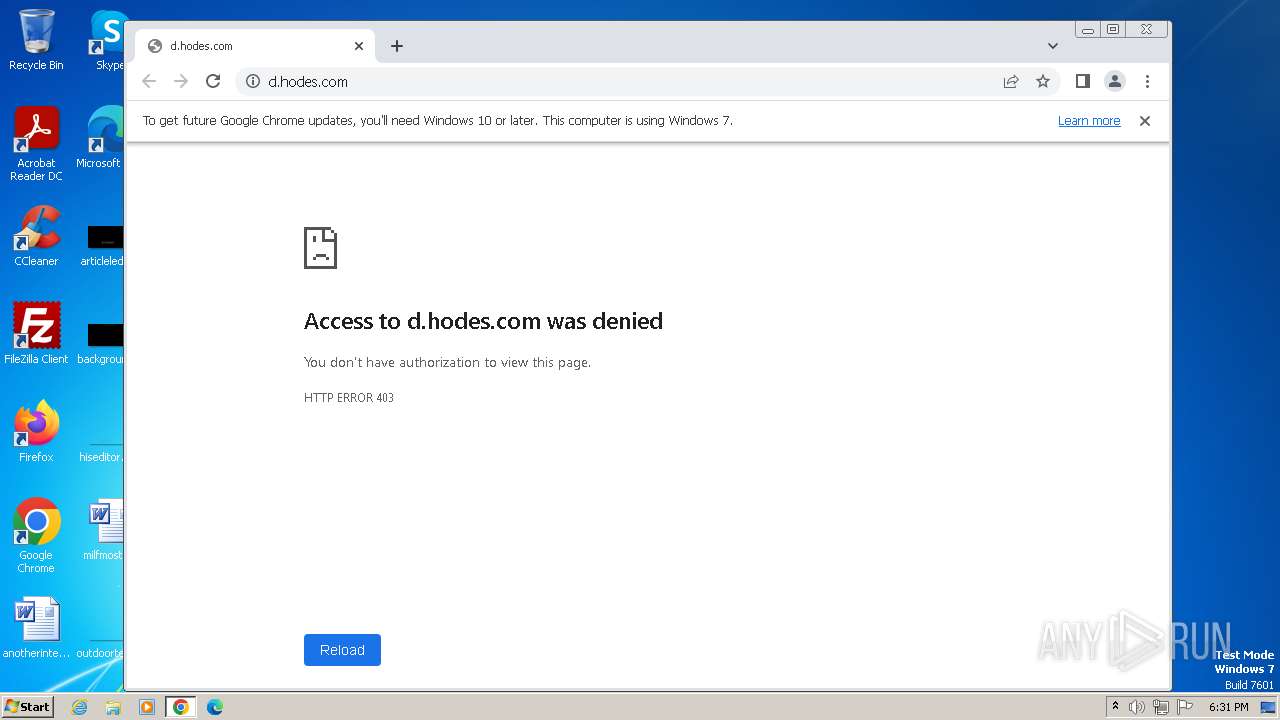The image size is (1280, 720).
Task: Click the Back navigation arrow
Action: coord(149,82)
